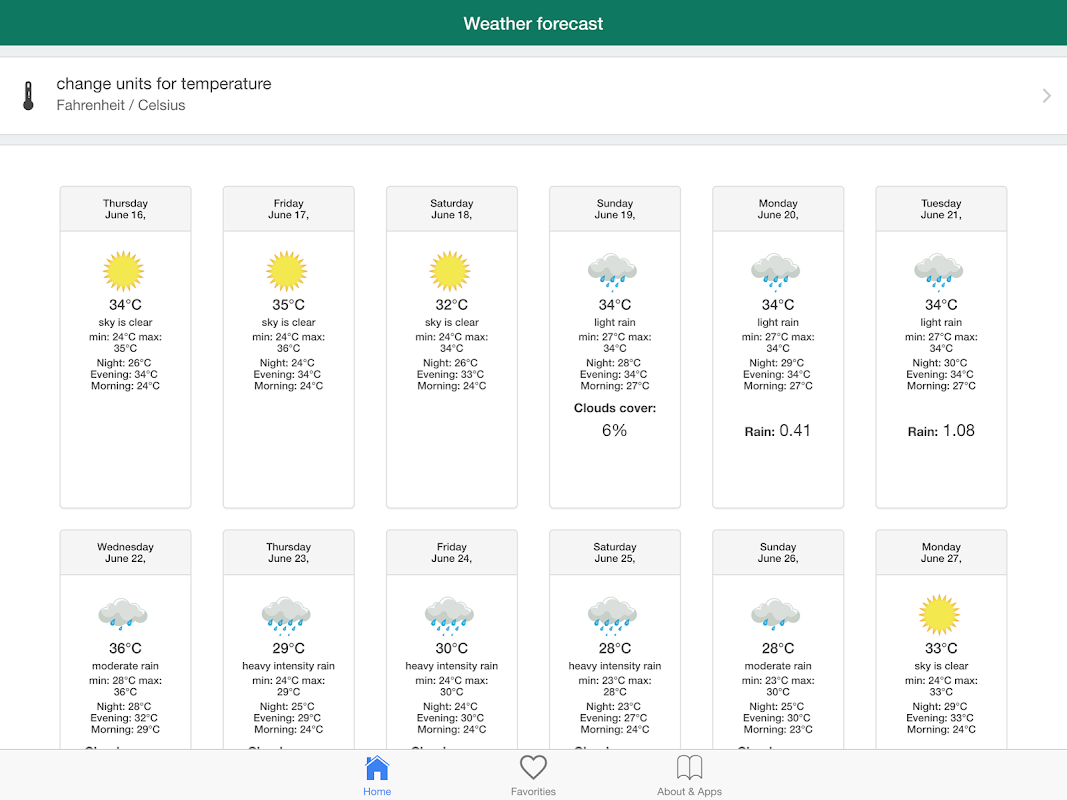Select the Tuesday June 21 card header
1067x800 pixels.
[x=941, y=209]
